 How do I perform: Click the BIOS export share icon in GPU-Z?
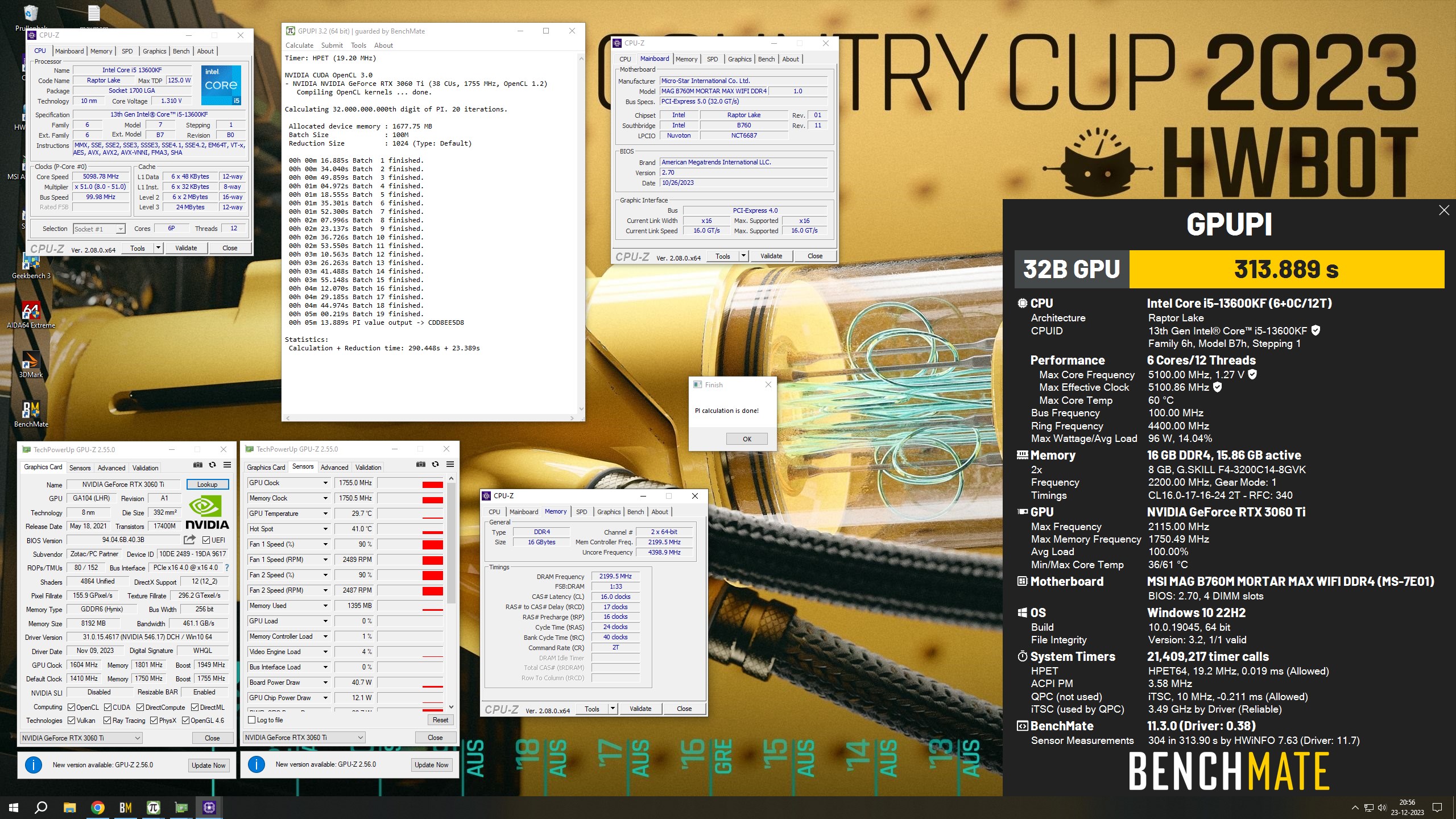click(189, 540)
